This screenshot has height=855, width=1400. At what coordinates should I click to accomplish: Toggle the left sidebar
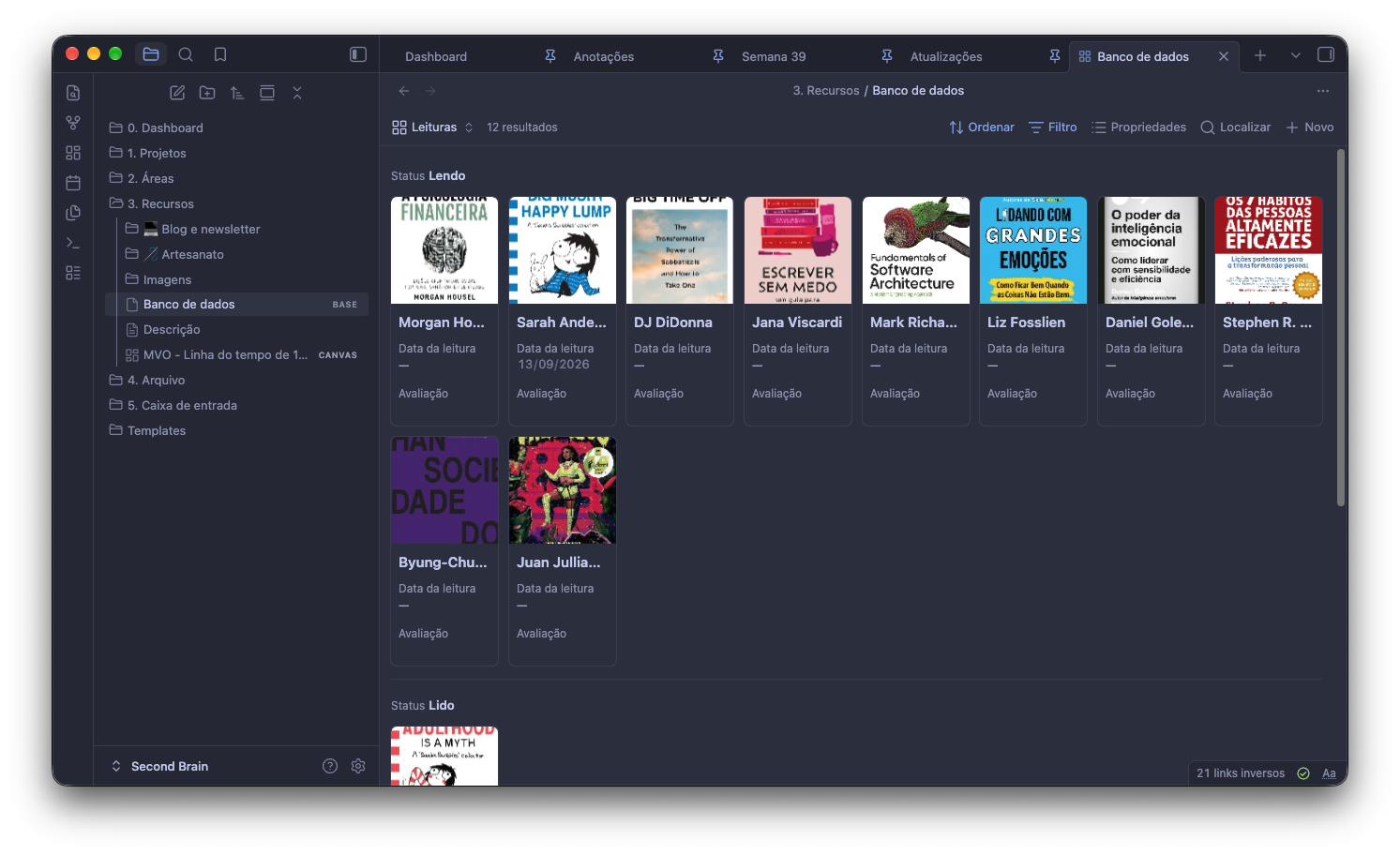click(358, 54)
